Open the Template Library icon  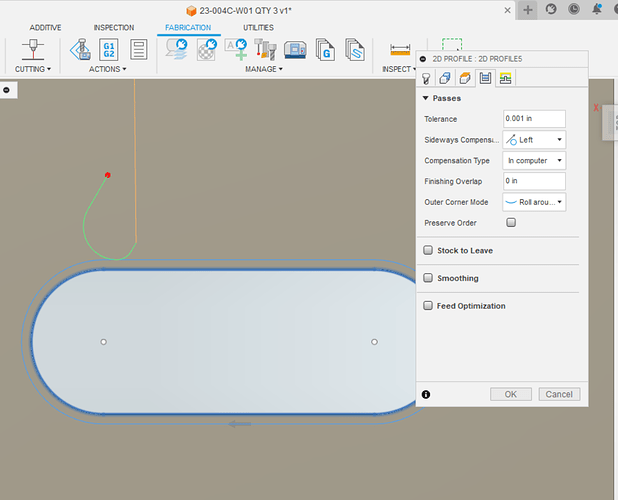coord(355,50)
